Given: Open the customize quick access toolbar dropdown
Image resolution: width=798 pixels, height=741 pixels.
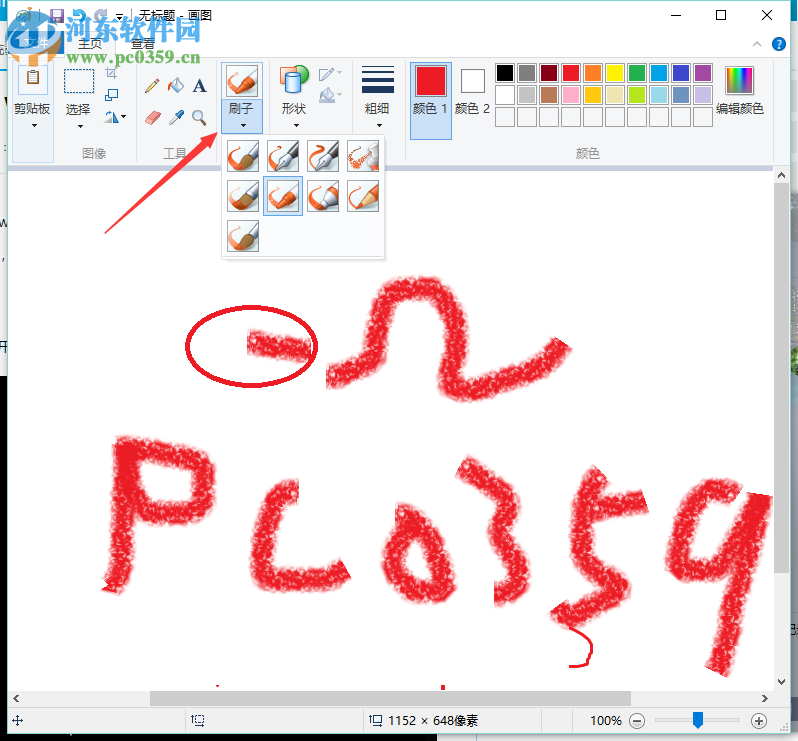Looking at the screenshot, I should (x=120, y=17).
